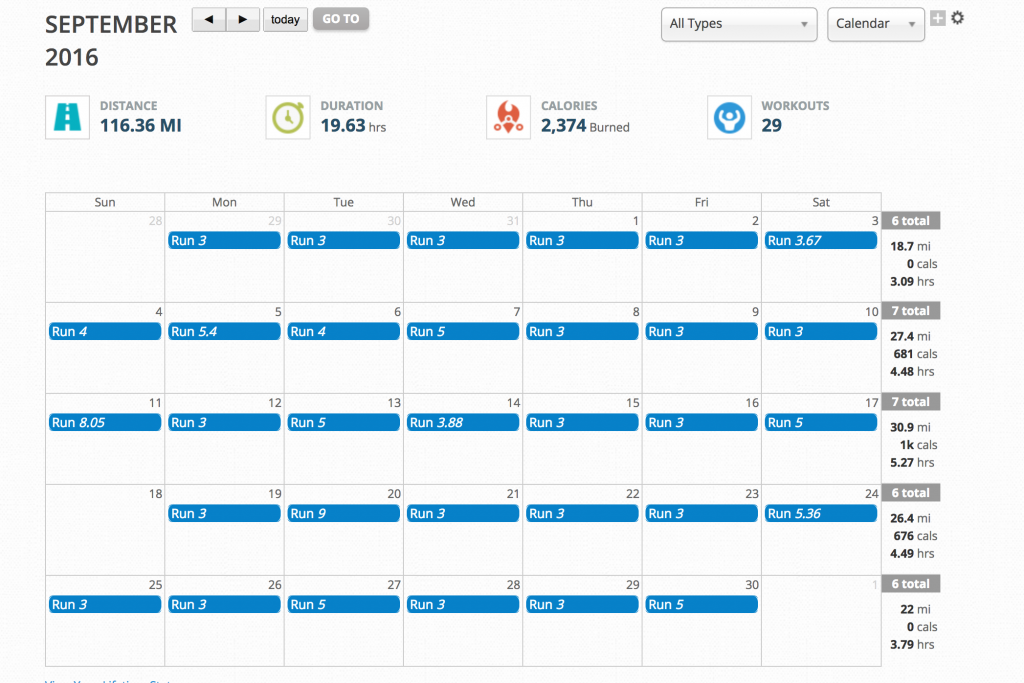Screen dimensions: 1024x683
Task: Click the 6 total label for first week
Action: pyautogui.click(x=911, y=221)
